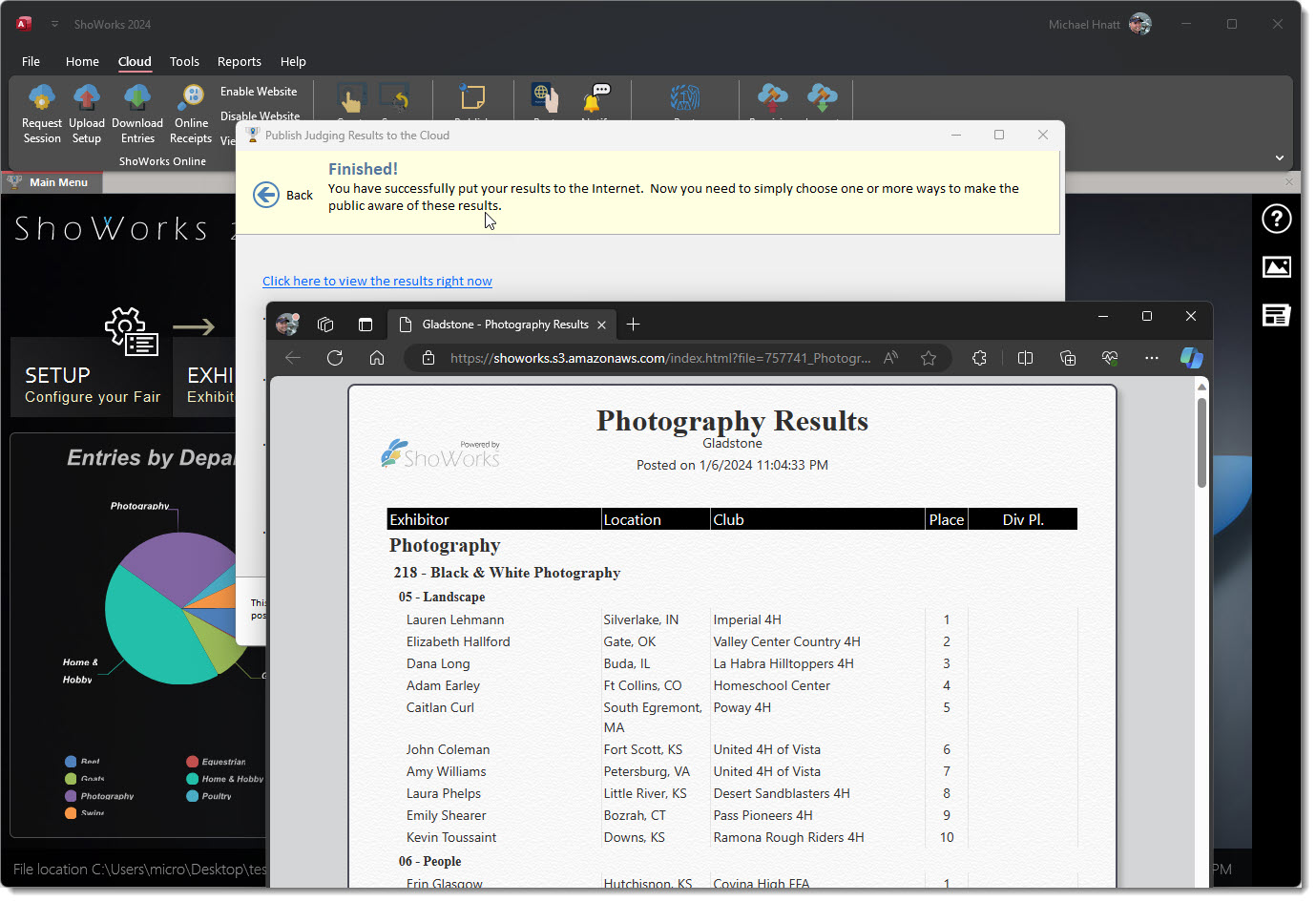Click the news layout icon in sidebar
The height and width of the screenshot is (902, 1316).
pos(1277,315)
